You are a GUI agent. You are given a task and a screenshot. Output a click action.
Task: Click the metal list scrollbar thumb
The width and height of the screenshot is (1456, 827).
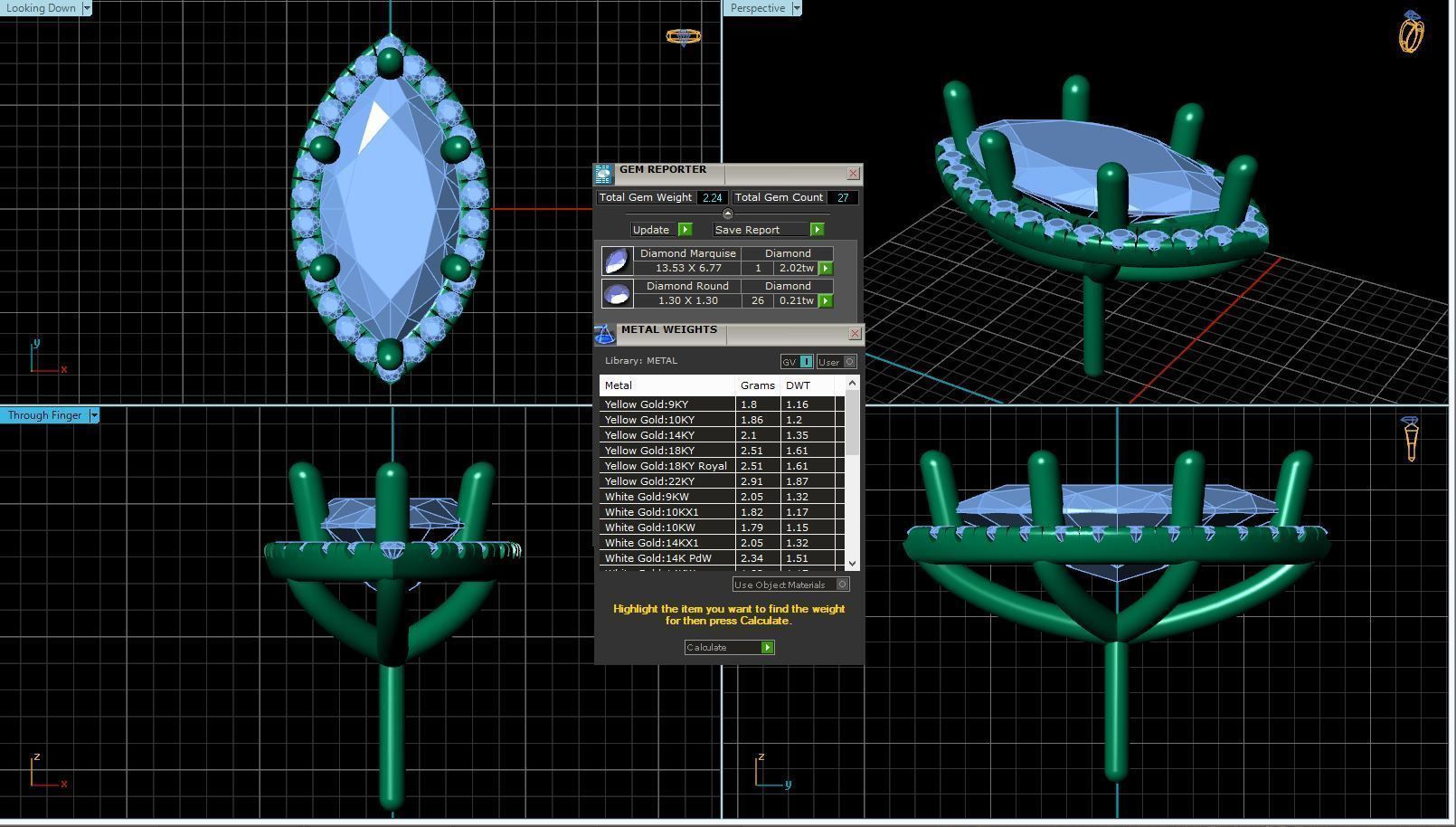coord(852,423)
